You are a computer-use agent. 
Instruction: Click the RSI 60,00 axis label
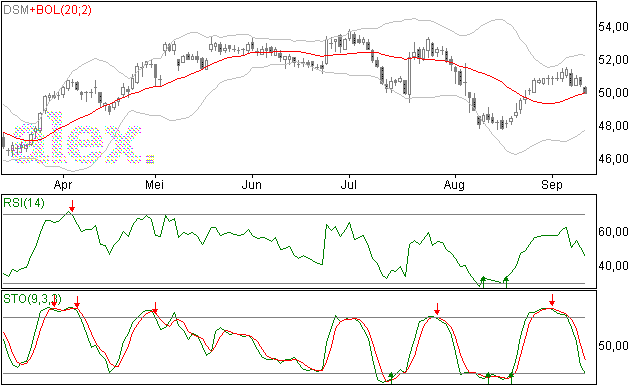(x=613, y=232)
